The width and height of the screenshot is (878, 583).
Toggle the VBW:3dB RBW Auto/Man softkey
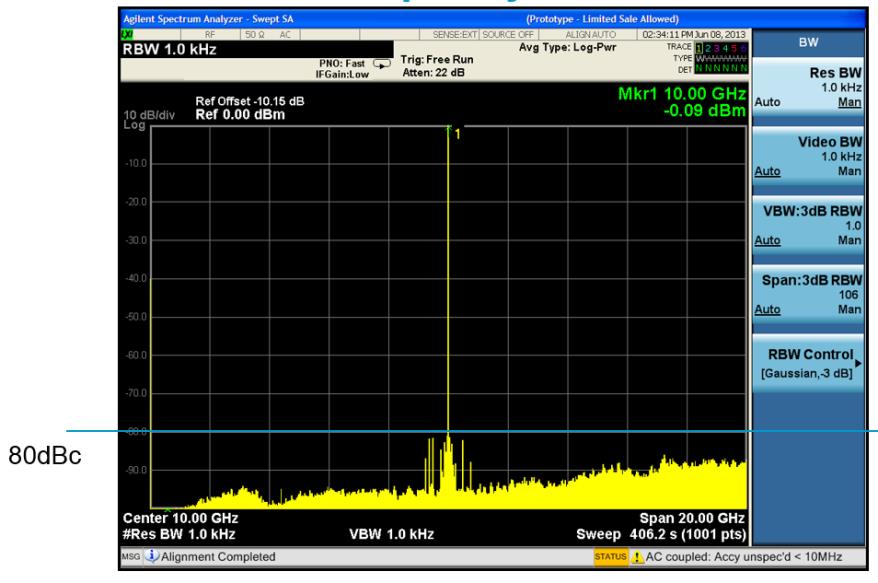[809, 226]
